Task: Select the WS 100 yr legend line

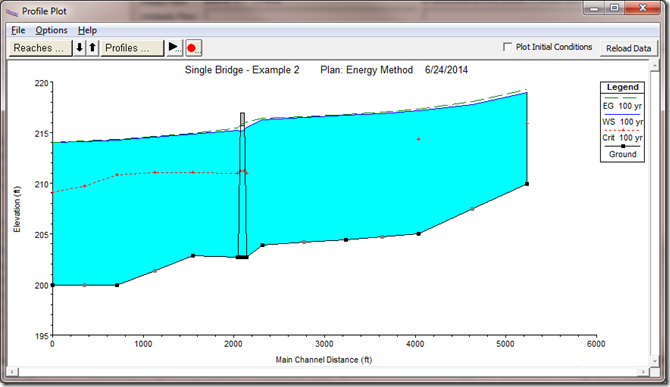Action: click(622, 114)
